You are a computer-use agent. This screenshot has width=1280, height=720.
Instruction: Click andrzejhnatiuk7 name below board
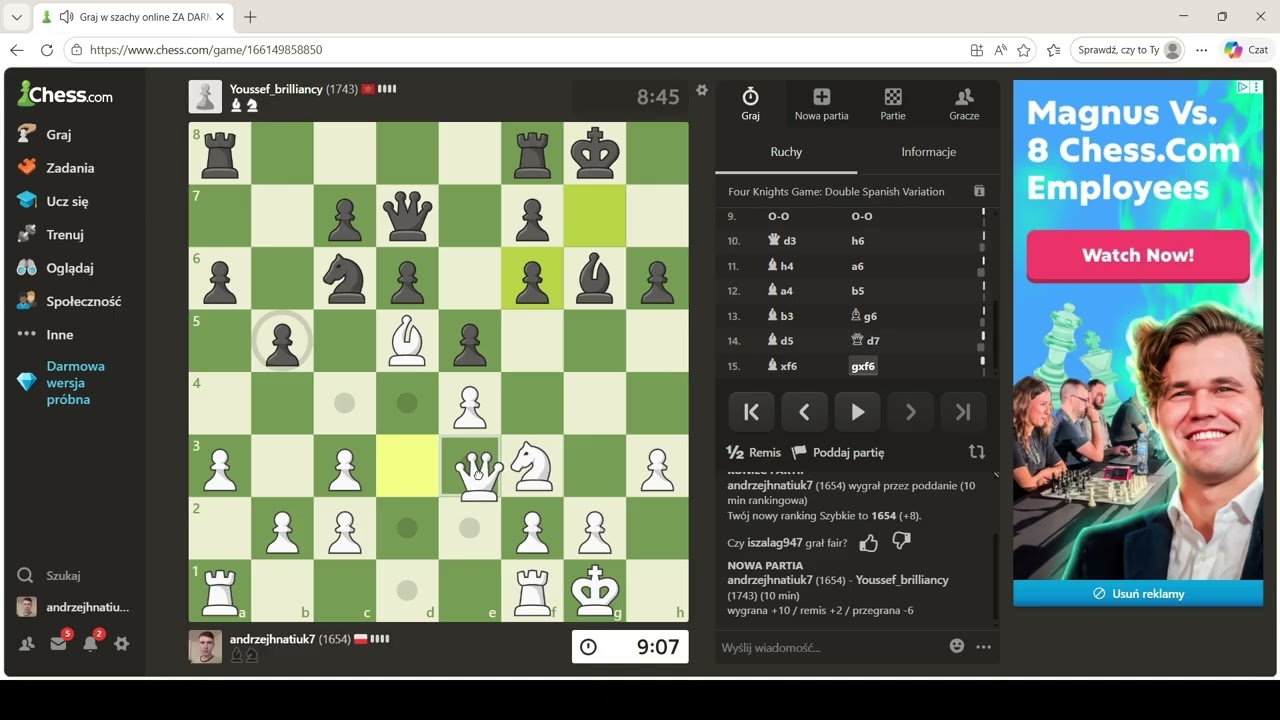[x=272, y=639]
